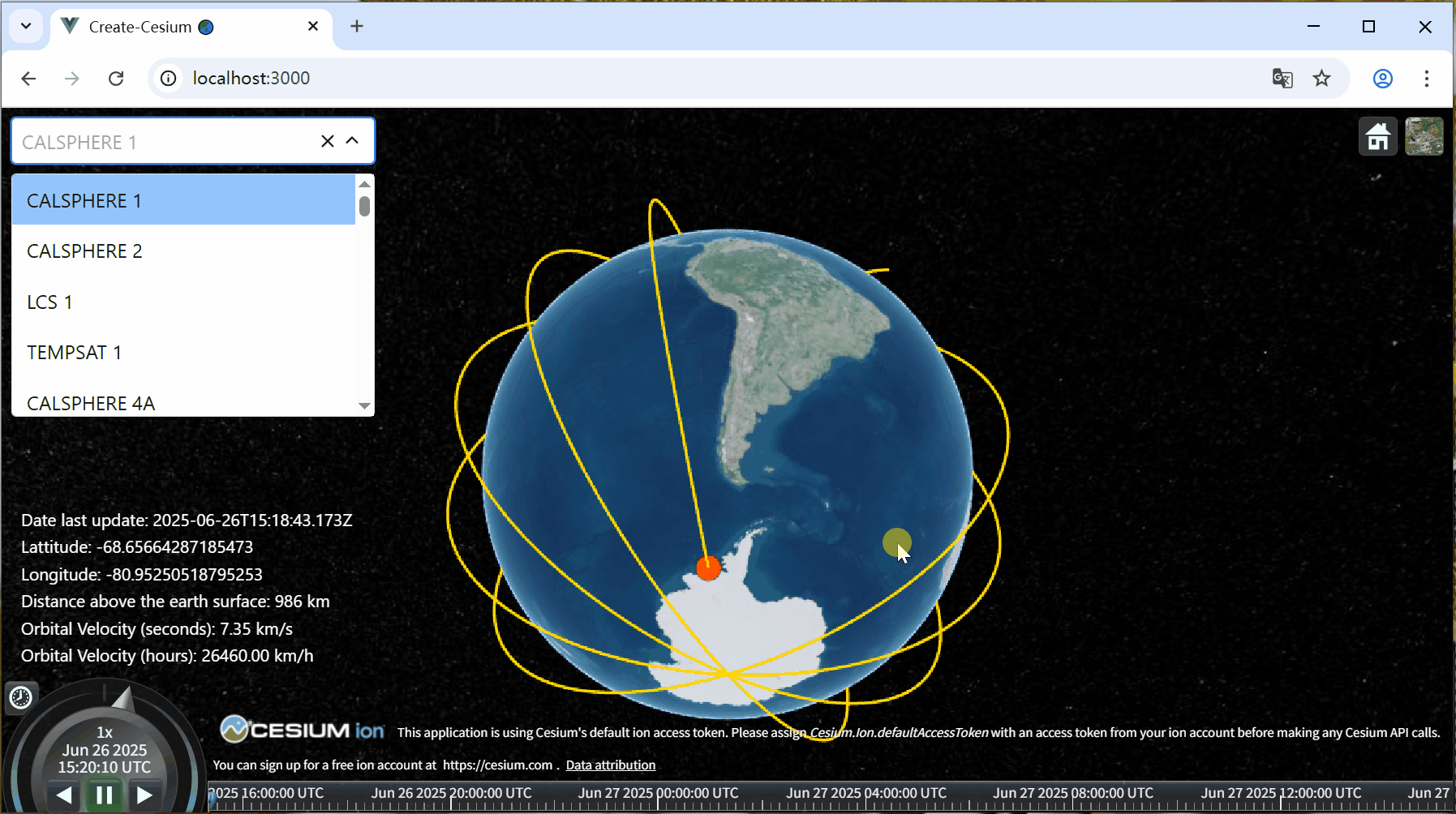
Task: Open the tab search dropdown
Action: tap(26, 26)
